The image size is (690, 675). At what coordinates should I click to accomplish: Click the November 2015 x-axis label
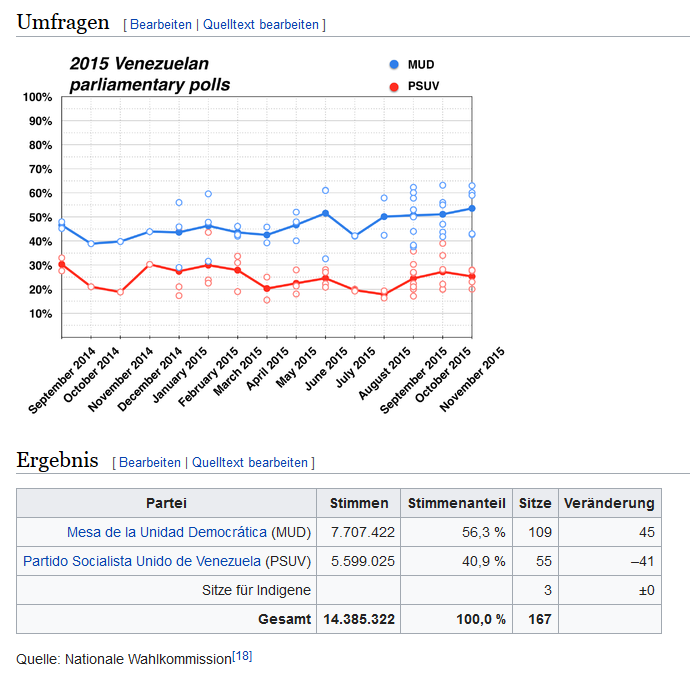pos(472,379)
